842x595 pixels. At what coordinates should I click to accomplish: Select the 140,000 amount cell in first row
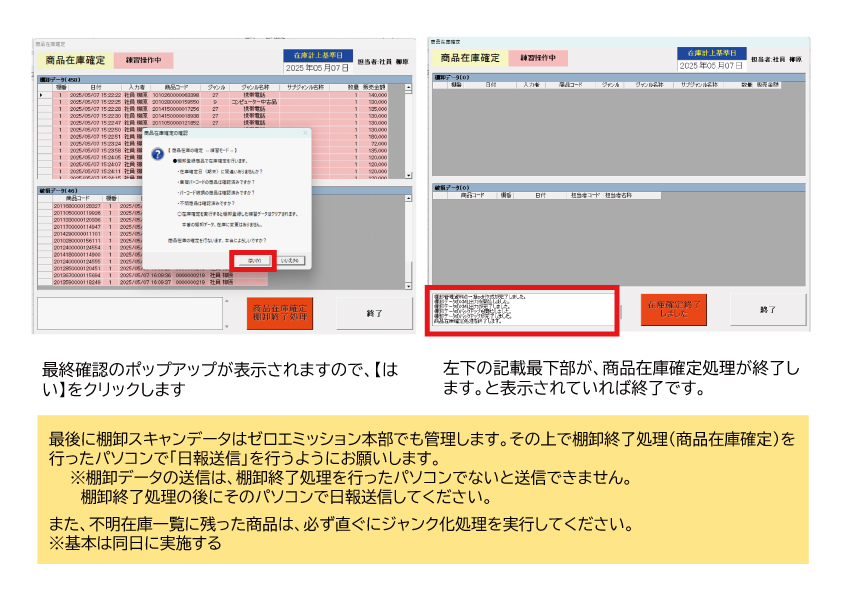[x=376, y=95]
